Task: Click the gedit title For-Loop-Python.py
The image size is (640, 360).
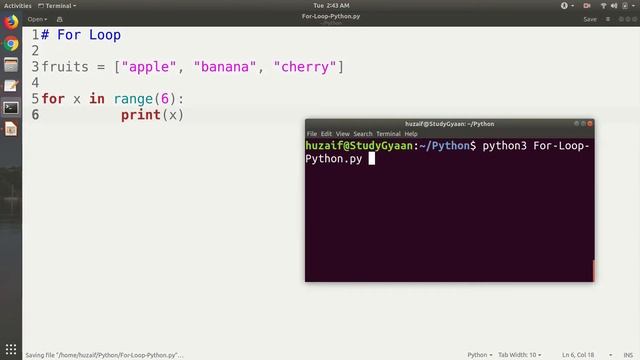Action: [x=331, y=16]
